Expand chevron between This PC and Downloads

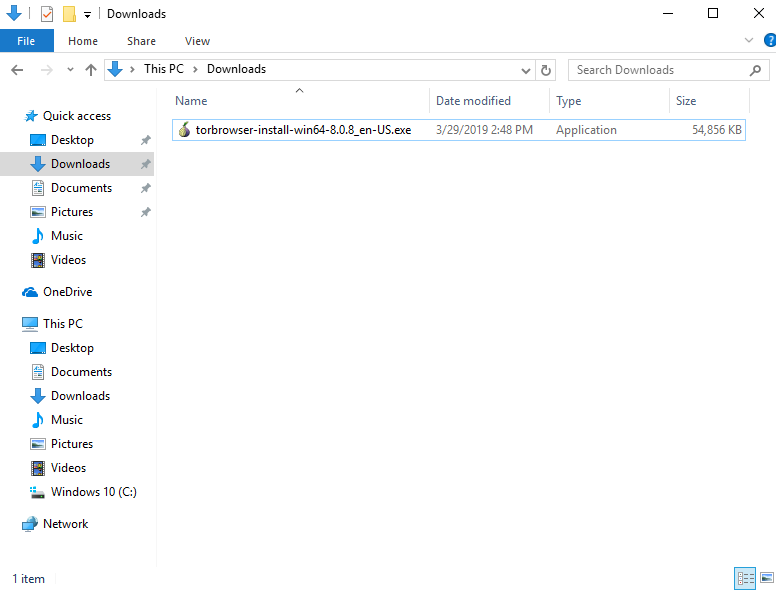click(195, 70)
